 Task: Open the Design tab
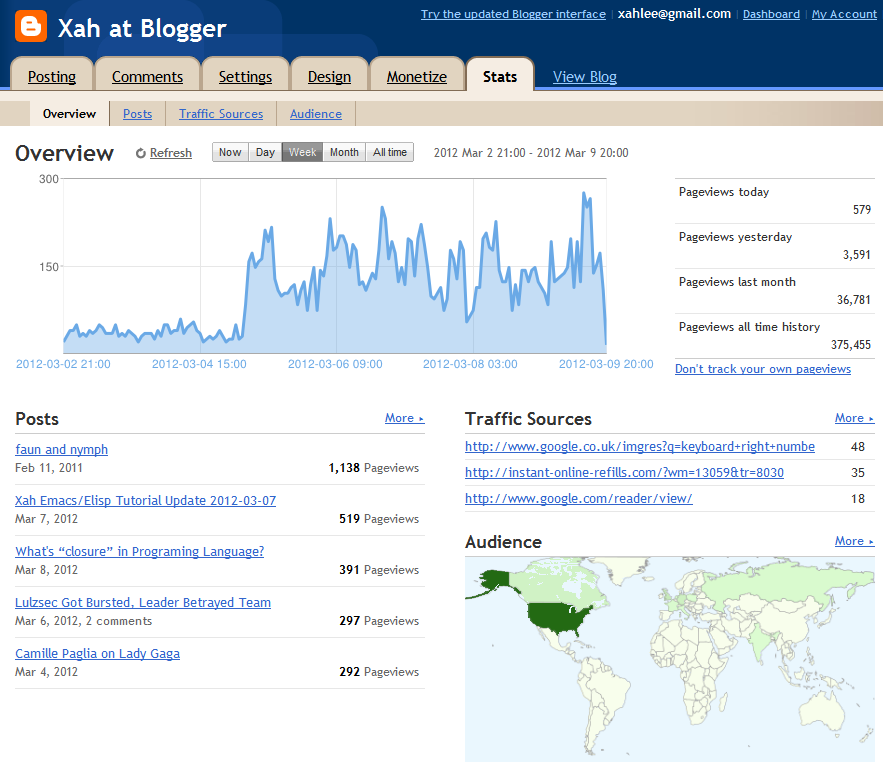tap(329, 76)
